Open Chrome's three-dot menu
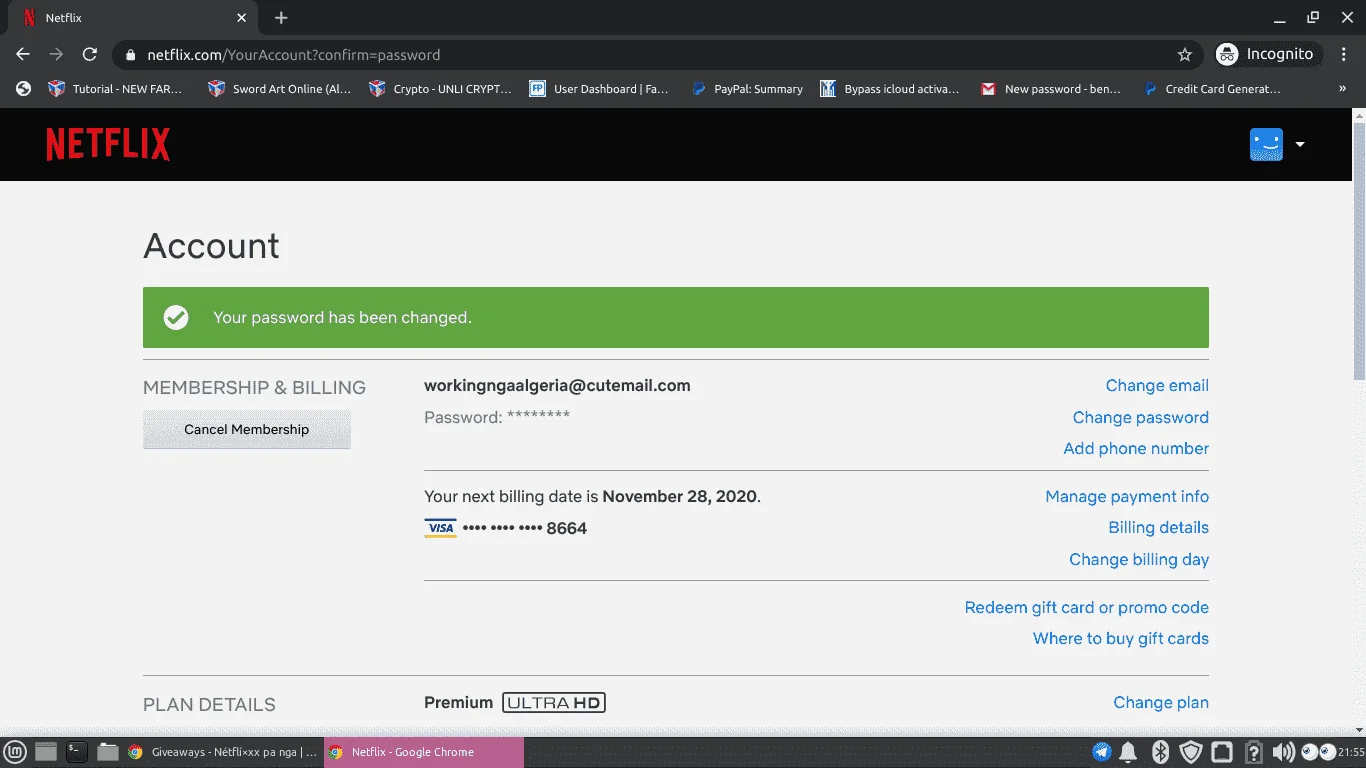Screen dimensions: 1366x768 coord(1345,54)
